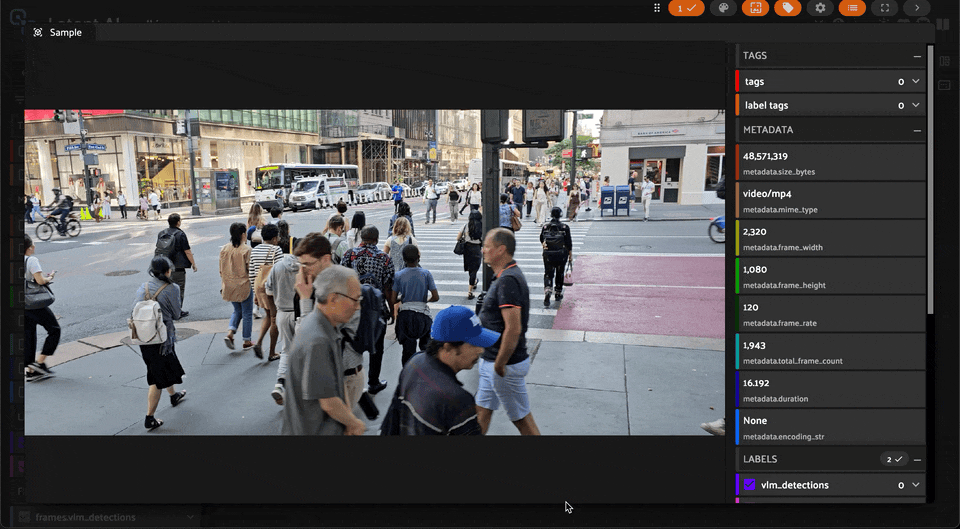Click the crop-to-content icon in toolbar

pos(755,8)
